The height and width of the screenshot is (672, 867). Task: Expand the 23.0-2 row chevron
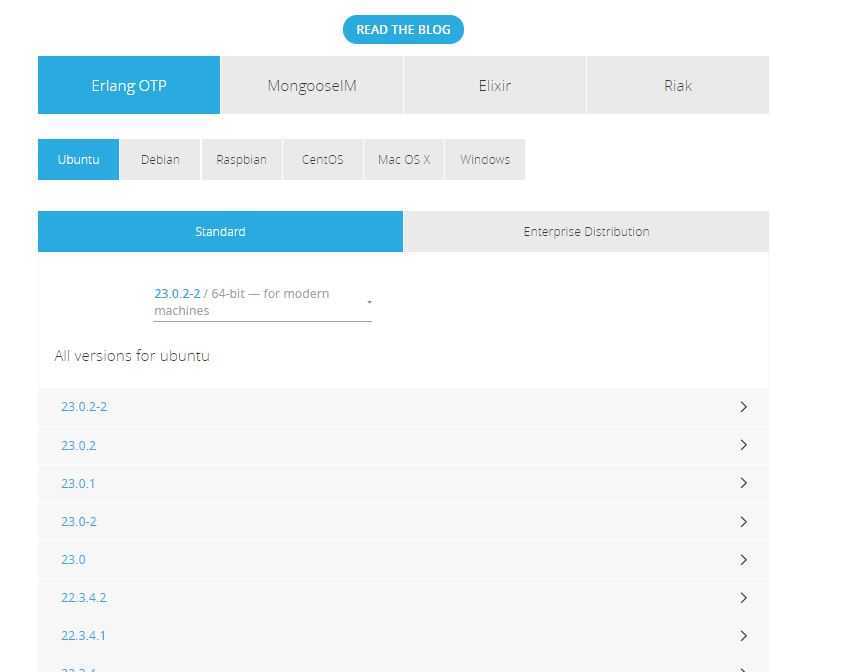[x=744, y=522]
